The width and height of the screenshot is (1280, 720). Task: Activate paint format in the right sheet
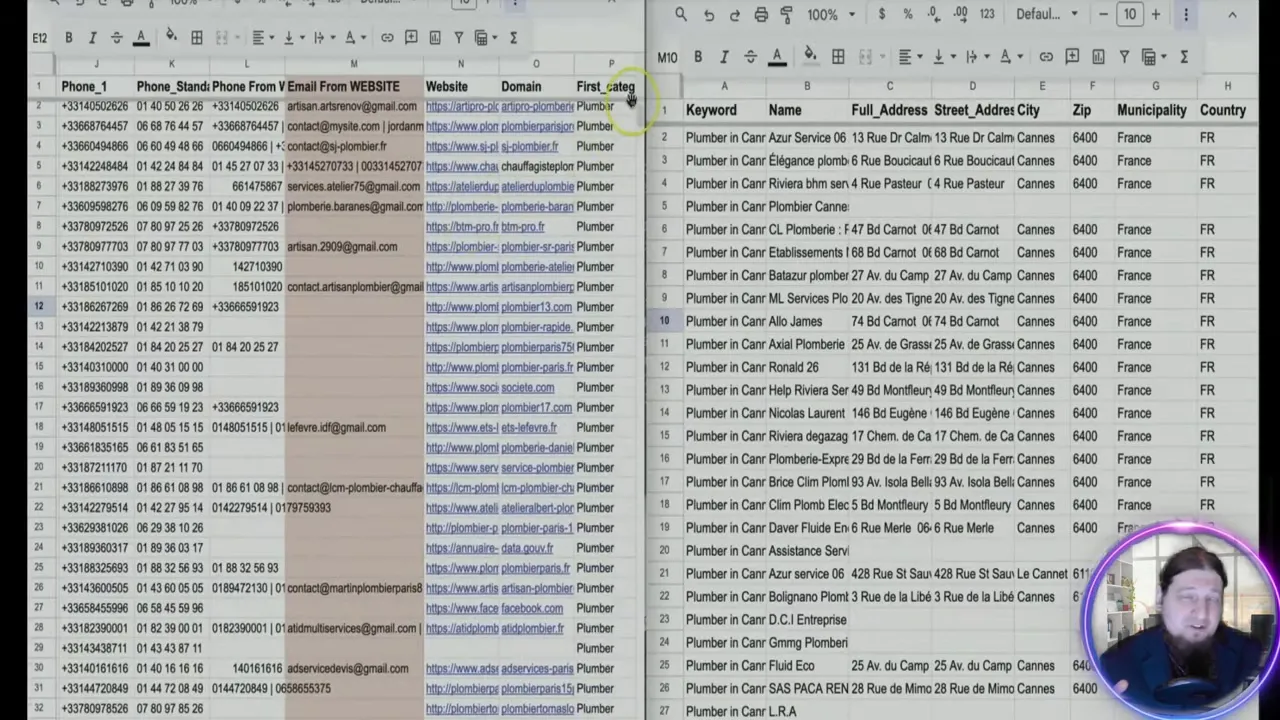pos(787,15)
